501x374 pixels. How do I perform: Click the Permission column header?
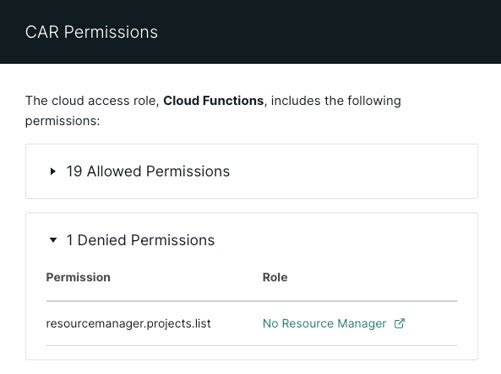pyautogui.click(x=78, y=277)
